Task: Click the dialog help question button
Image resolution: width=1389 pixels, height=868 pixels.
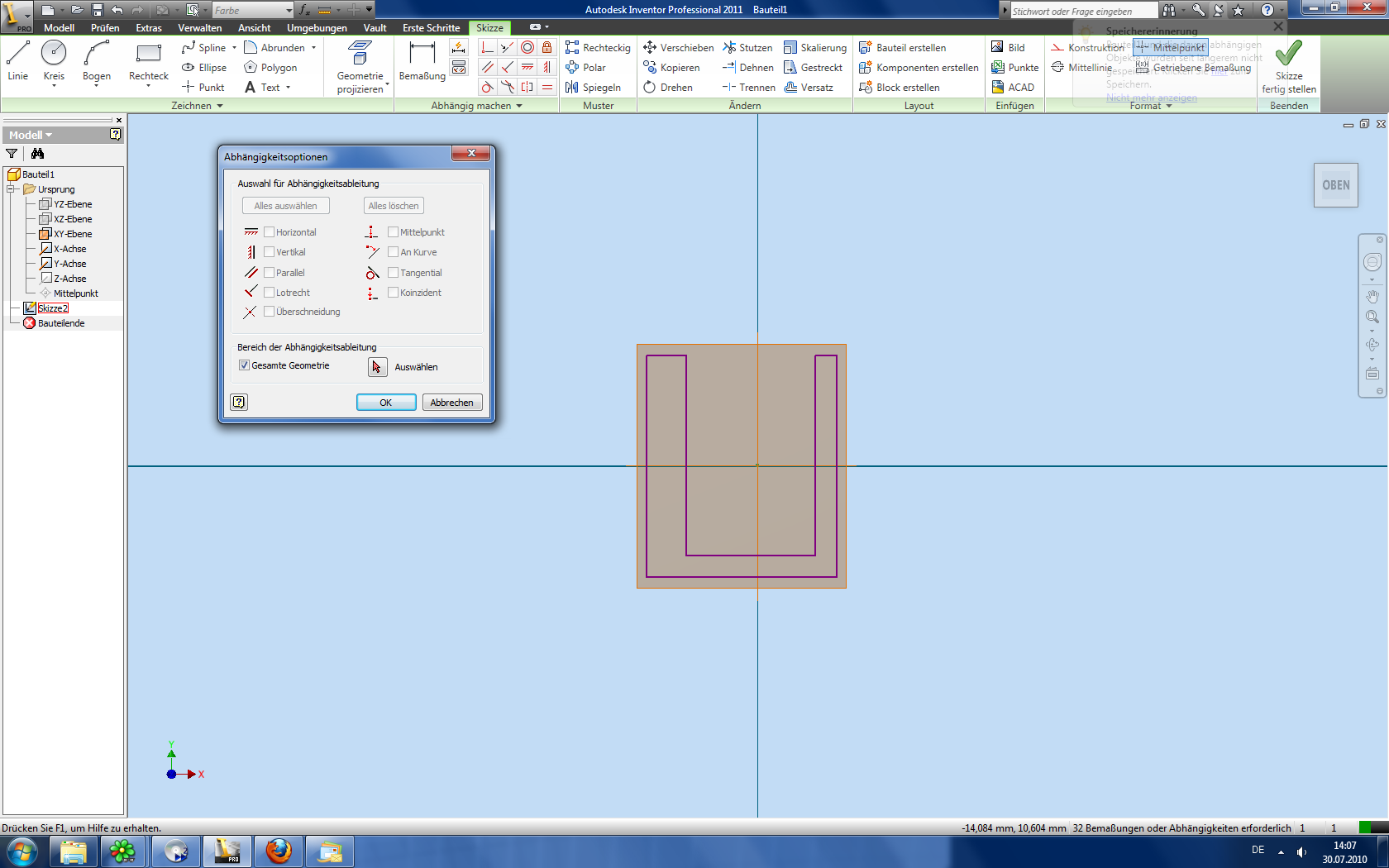Action: (239, 402)
